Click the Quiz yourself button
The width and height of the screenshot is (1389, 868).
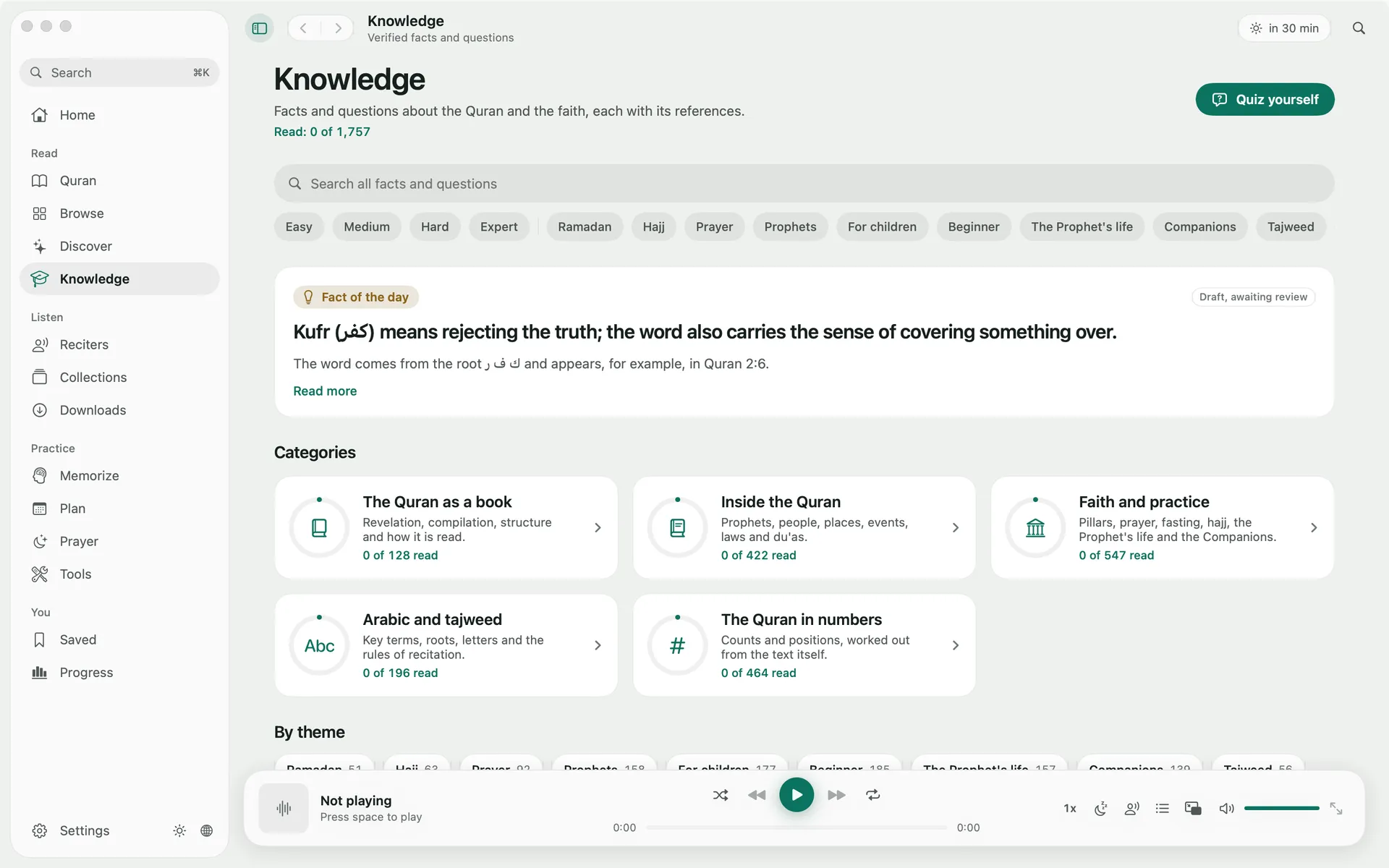click(x=1265, y=99)
